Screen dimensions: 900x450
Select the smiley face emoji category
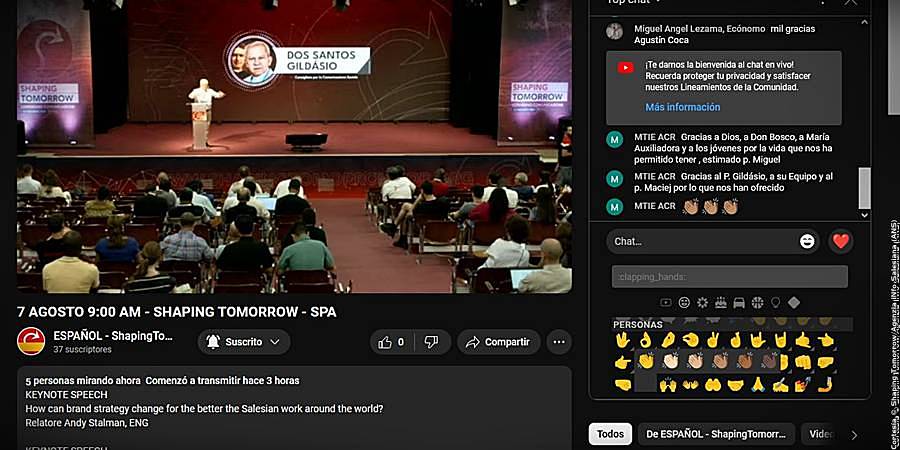[x=684, y=302]
